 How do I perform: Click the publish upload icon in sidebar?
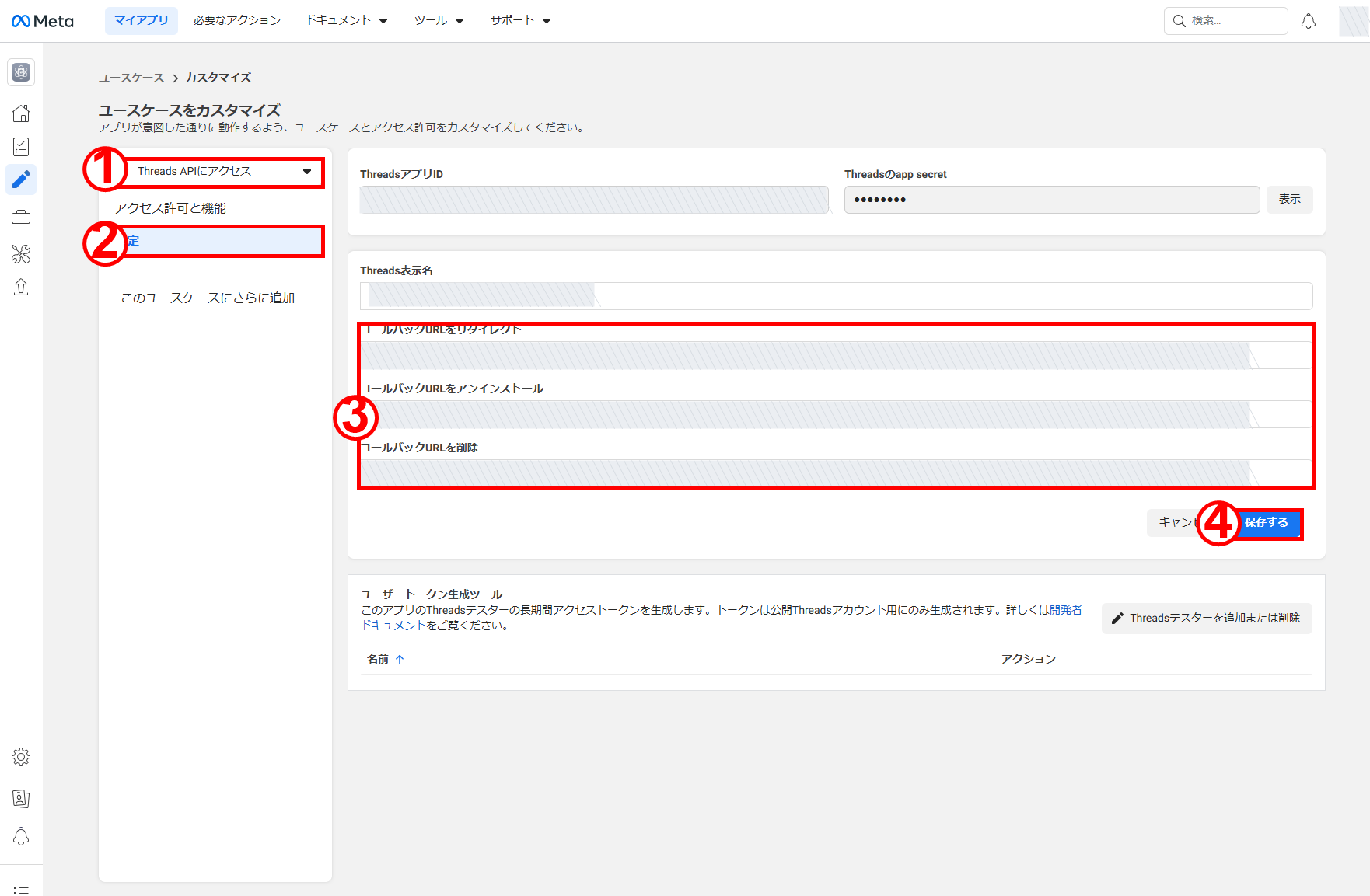coord(21,288)
